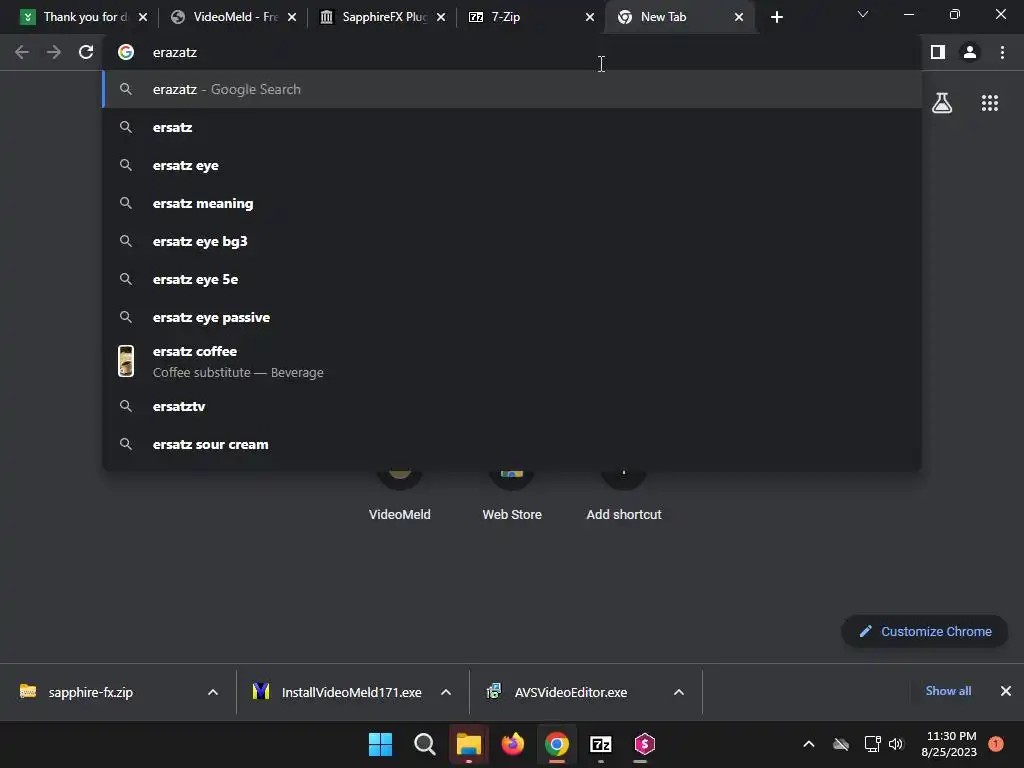Switch to the SapphireFX Plug tab
Viewport: 1024px width, 768px height.
coord(381,17)
